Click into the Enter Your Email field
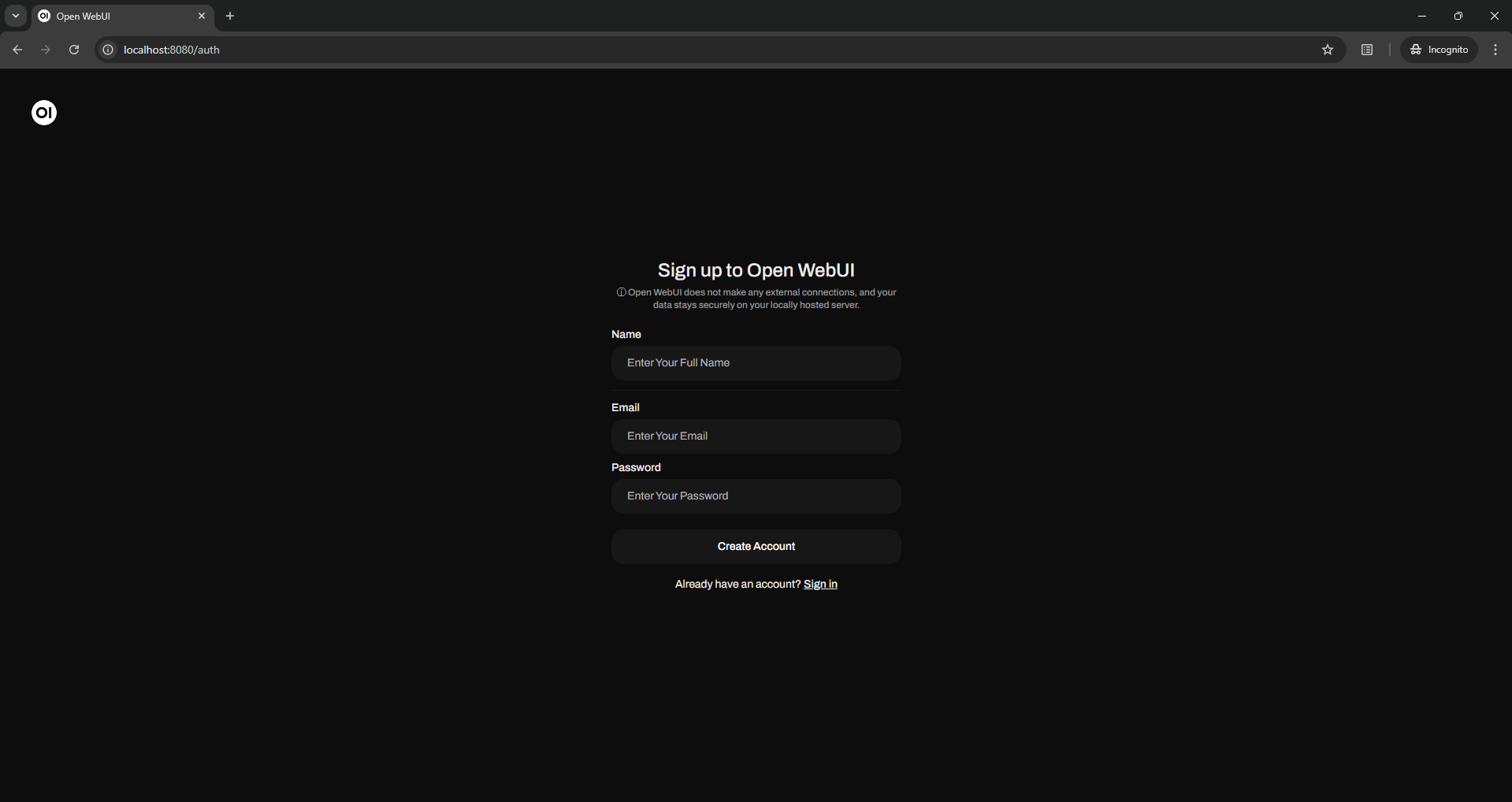The width and height of the screenshot is (1512, 802). [x=756, y=436]
